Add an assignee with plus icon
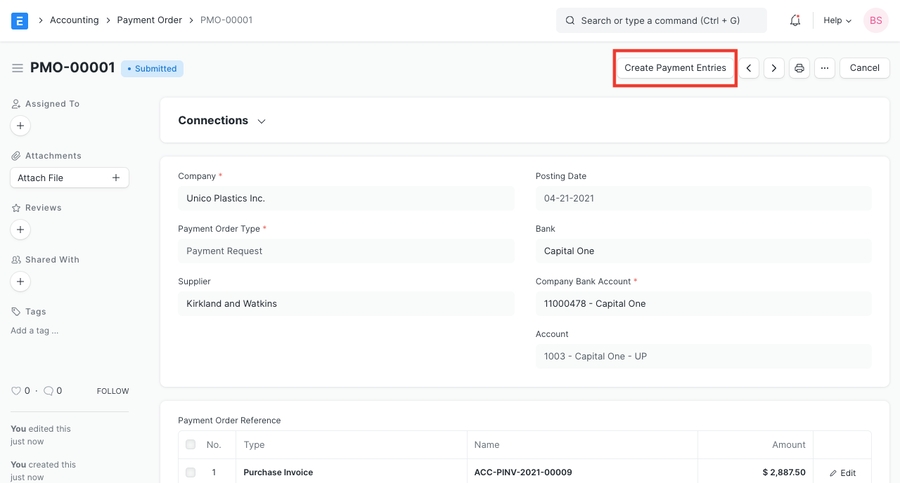900x483 pixels. (20, 126)
